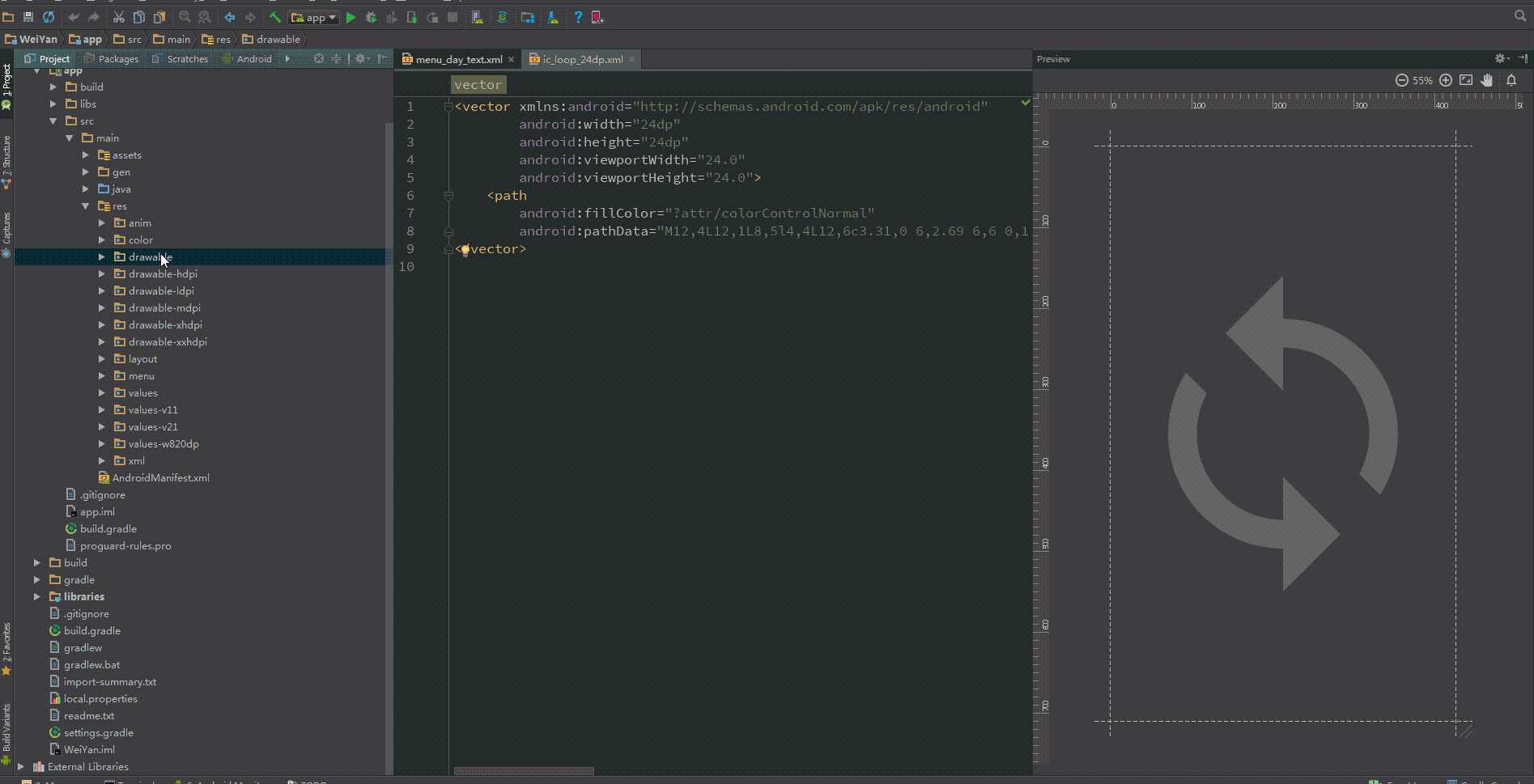Click the Help question mark icon
1534x784 pixels.
tap(578, 17)
